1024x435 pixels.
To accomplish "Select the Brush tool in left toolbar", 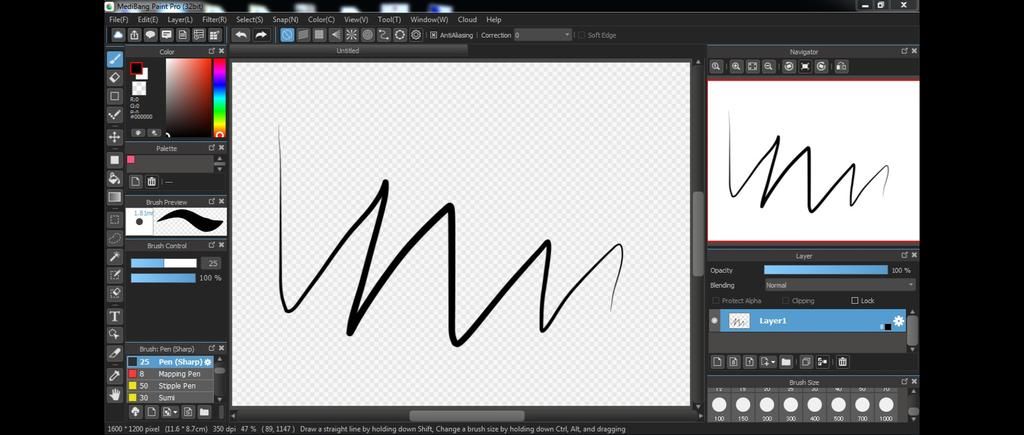I will point(115,59).
